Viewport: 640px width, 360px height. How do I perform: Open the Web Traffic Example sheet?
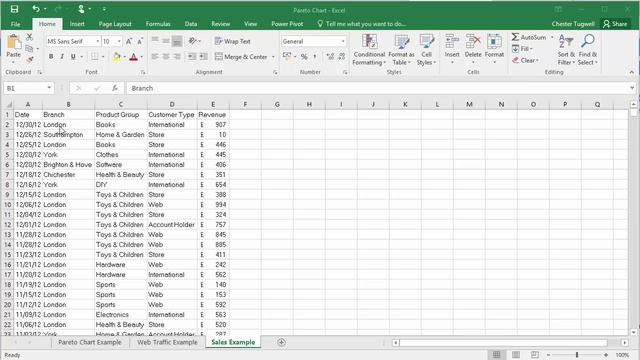pos(167,342)
